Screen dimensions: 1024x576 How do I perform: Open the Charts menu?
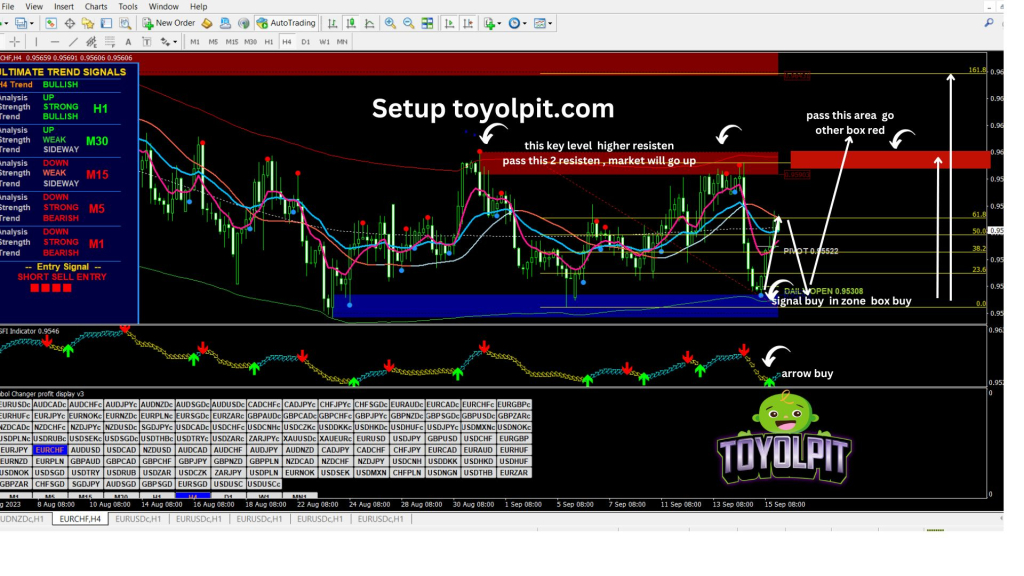click(96, 6)
